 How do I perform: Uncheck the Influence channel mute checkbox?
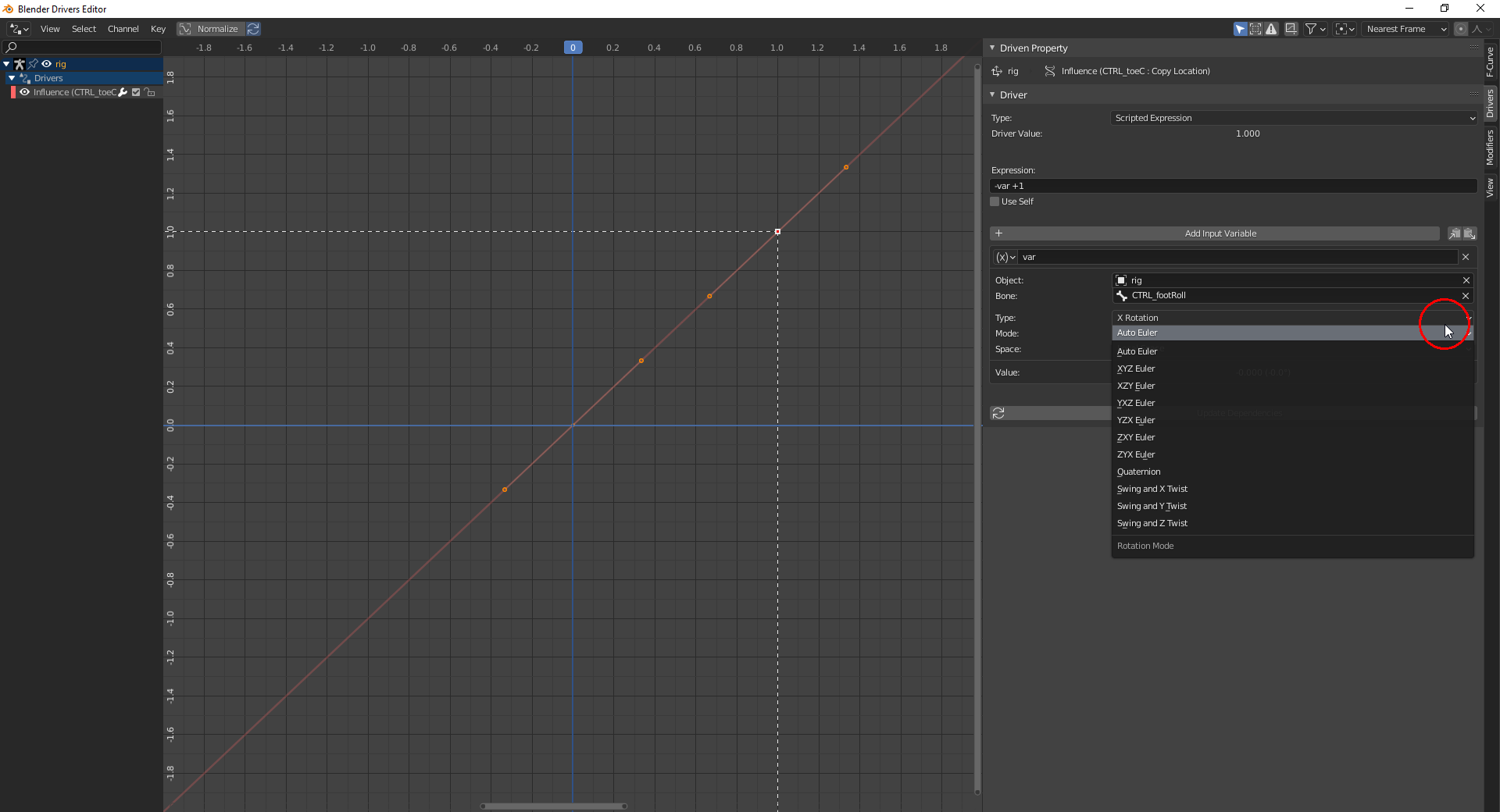136,92
